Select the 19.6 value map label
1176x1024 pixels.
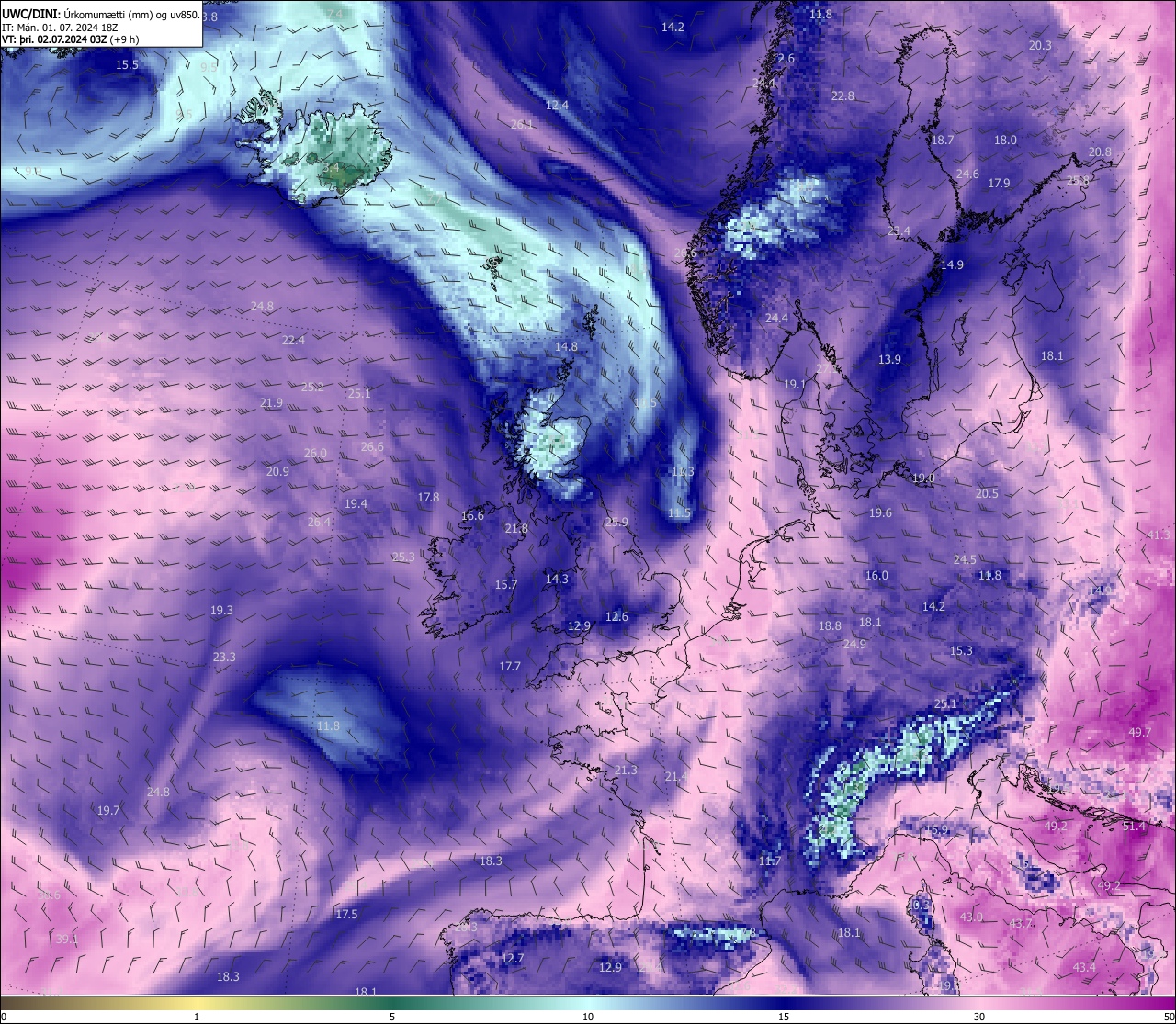coord(880,512)
